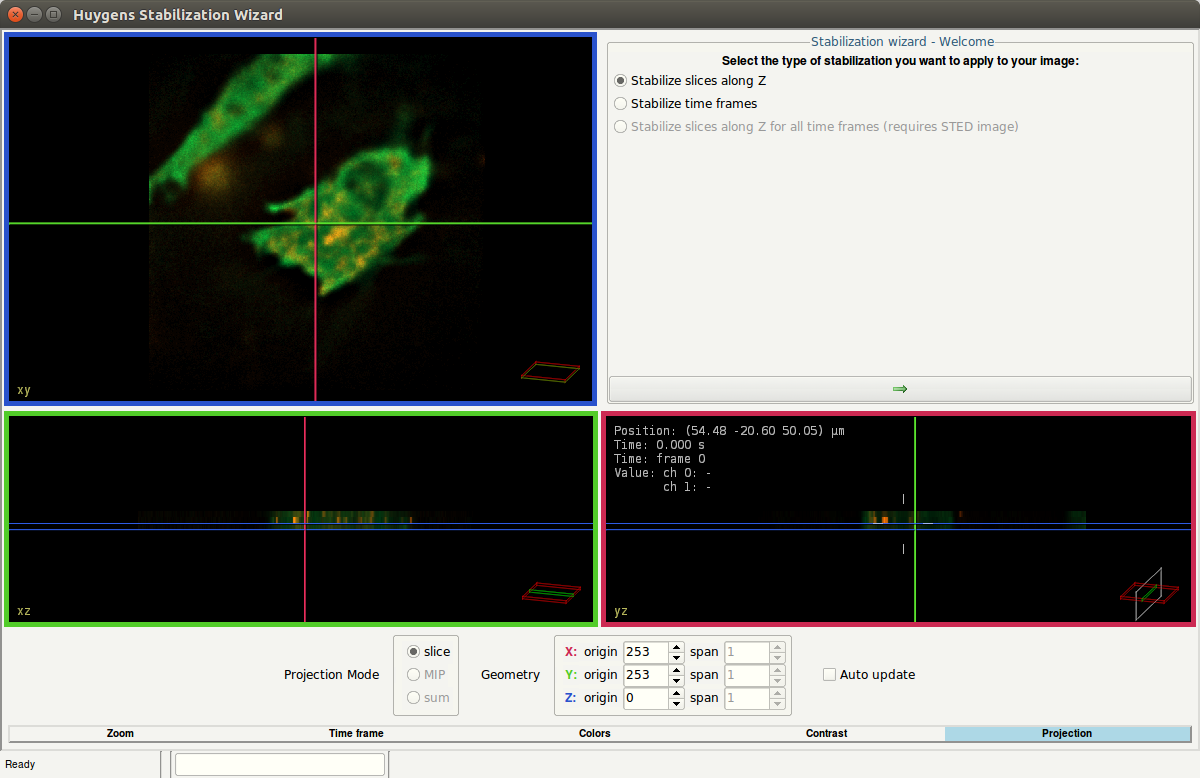Viewport: 1200px width, 778px height.
Task: Click the status bar text field
Action: point(280,765)
